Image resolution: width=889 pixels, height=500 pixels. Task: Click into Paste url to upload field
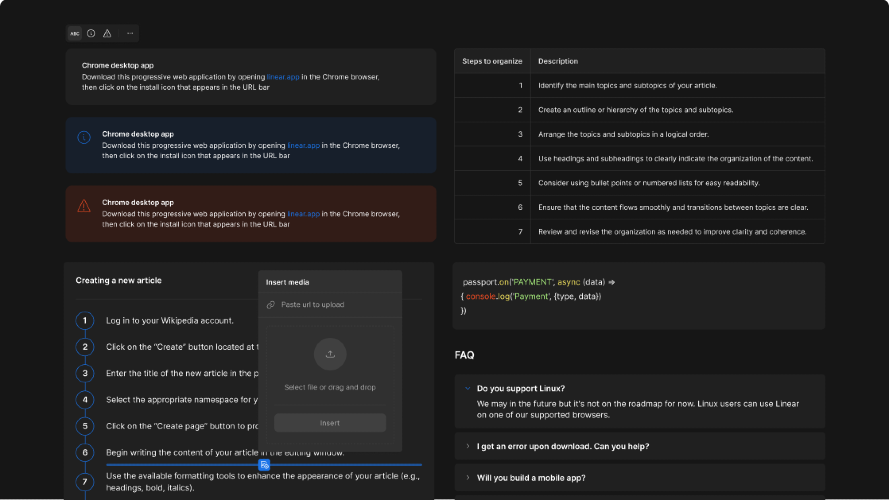[330, 305]
